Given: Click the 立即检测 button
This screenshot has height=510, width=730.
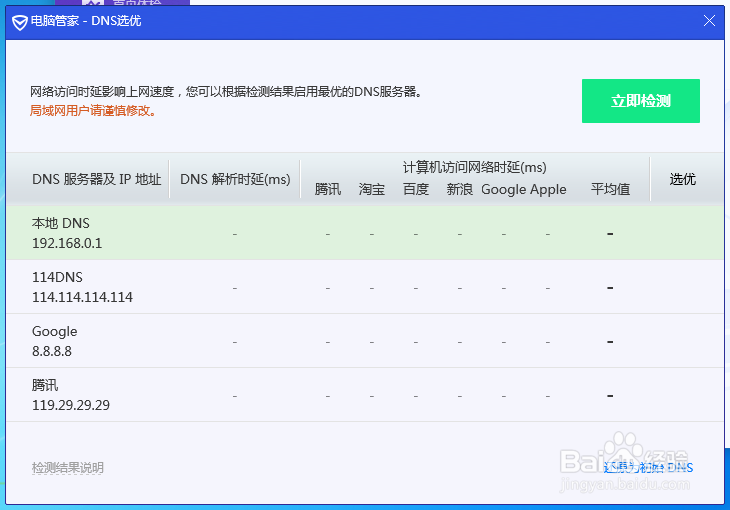Looking at the screenshot, I should point(641,101).
